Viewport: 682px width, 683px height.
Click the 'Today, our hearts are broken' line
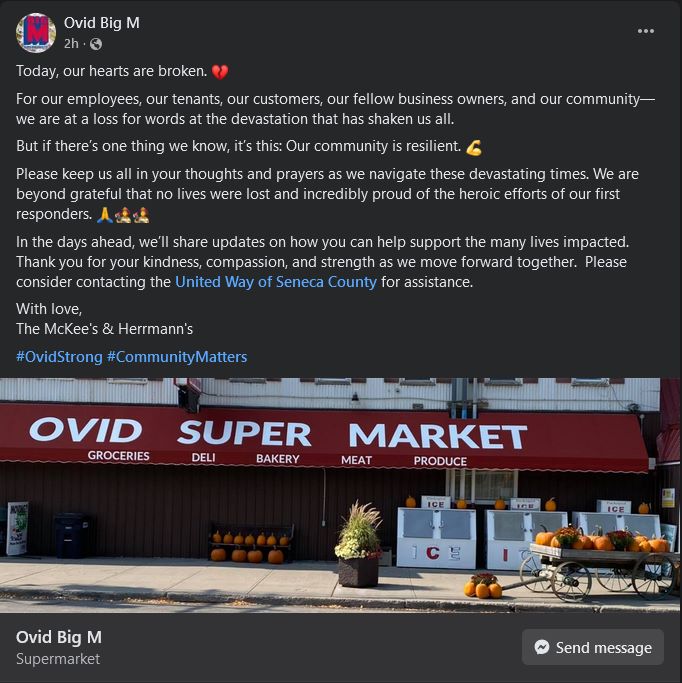(x=111, y=71)
